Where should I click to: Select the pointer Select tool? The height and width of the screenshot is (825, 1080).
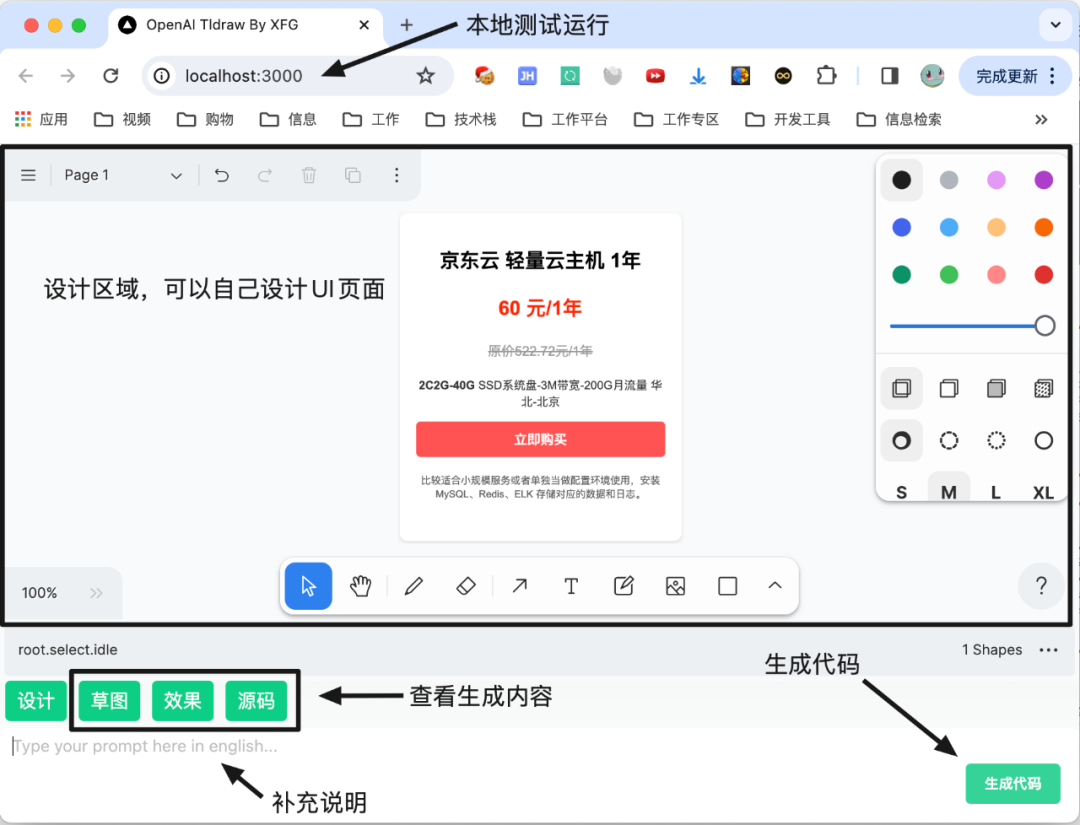coord(308,586)
